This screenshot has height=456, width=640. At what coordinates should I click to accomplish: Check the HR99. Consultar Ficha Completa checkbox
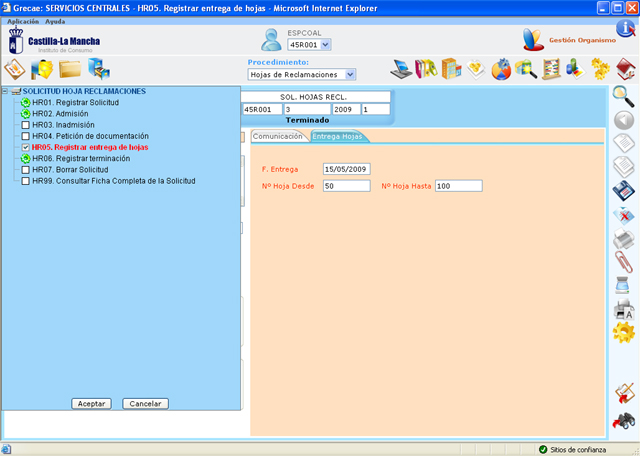tap(25, 181)
